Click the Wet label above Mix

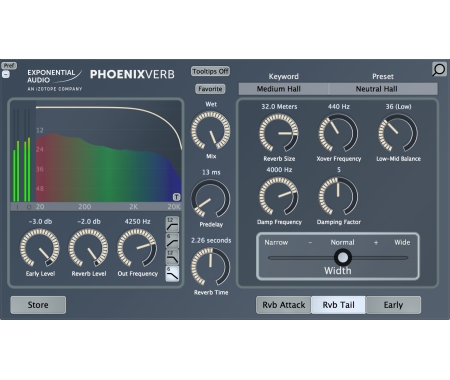[x=211, y=104]
